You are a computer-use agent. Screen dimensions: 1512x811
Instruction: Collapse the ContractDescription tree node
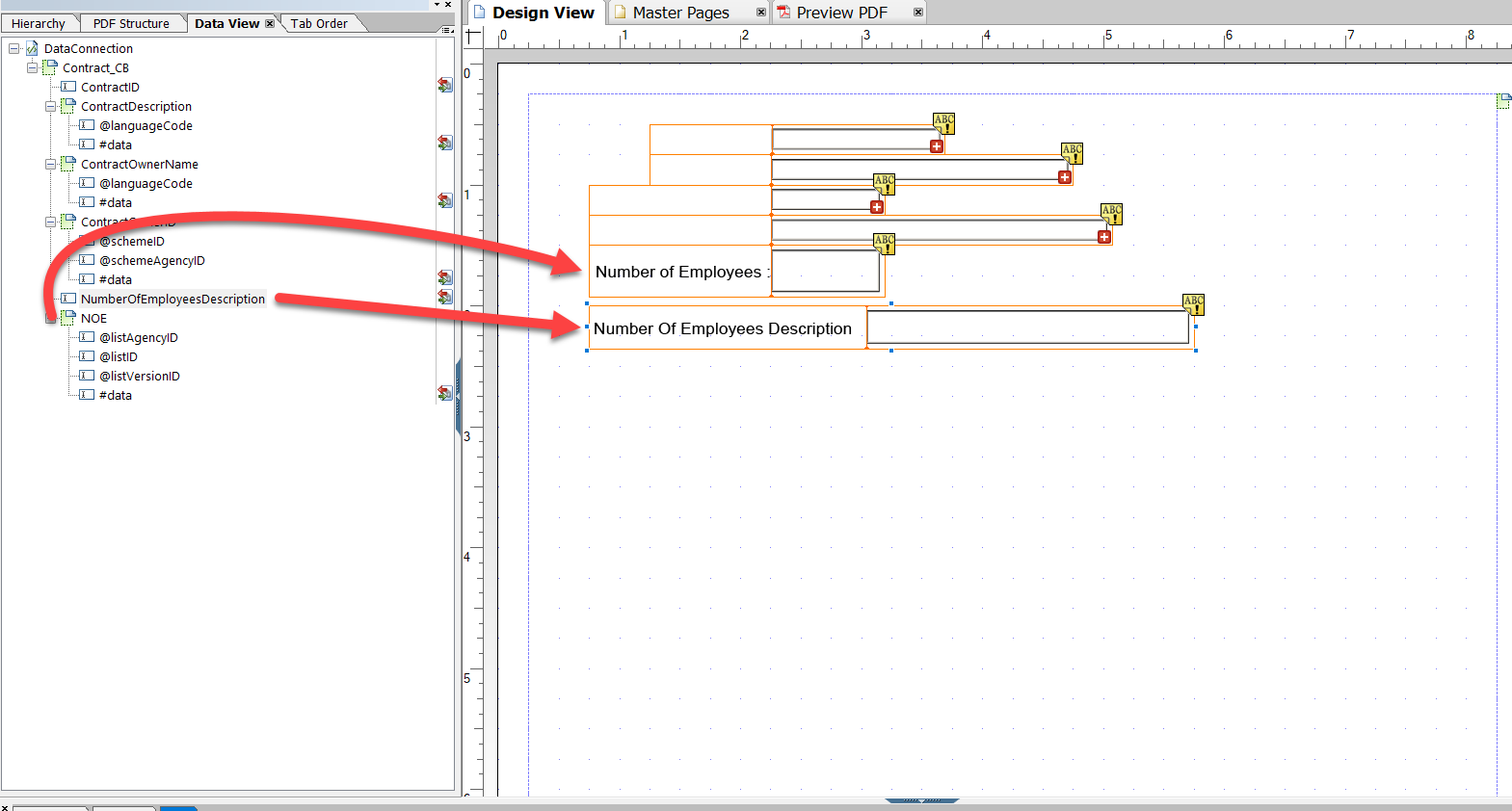[50, 106]
